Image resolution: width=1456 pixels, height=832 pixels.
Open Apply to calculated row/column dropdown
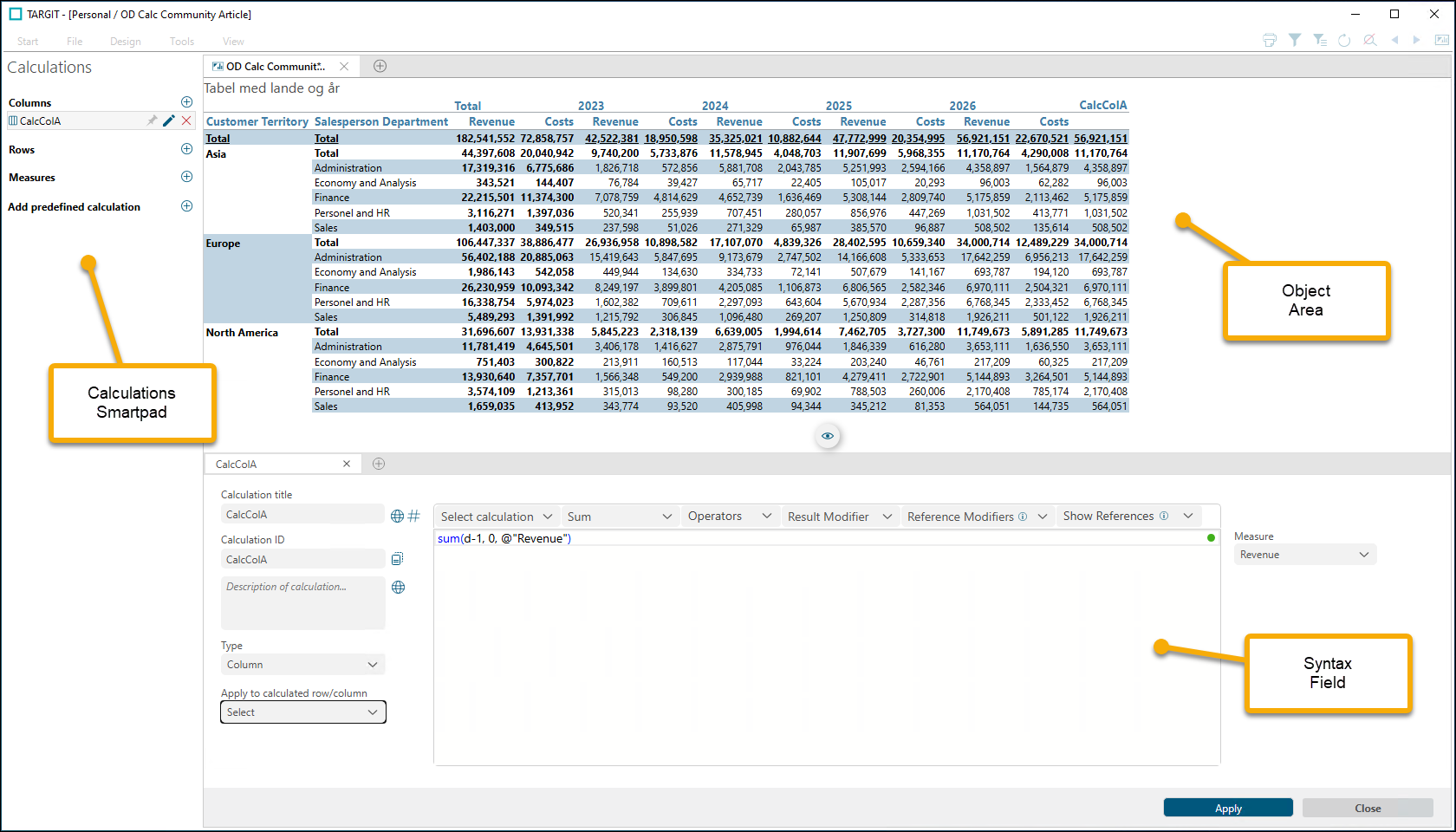pyautogui.click(x=302, y=712)
